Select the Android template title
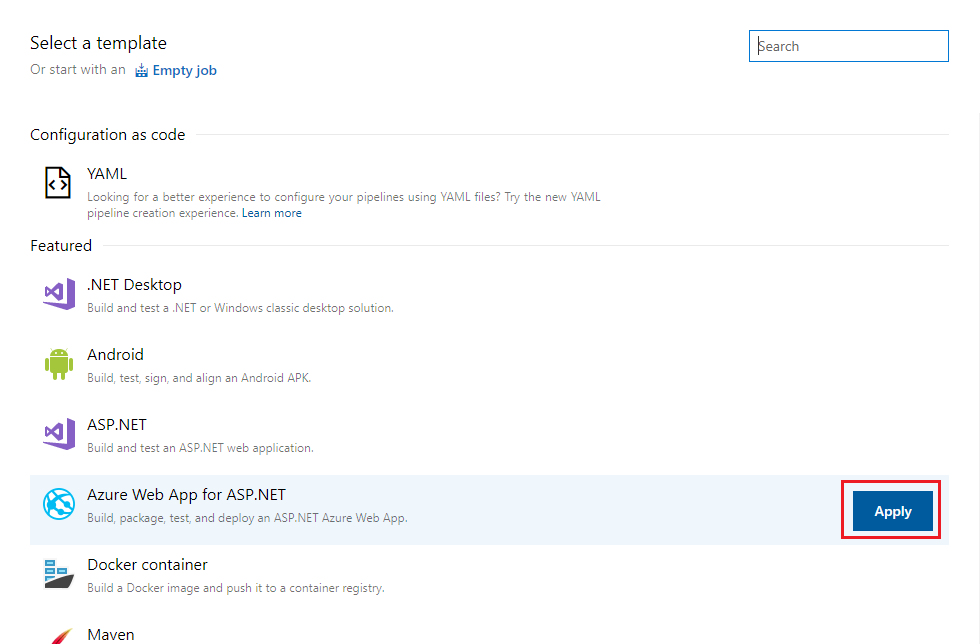 coord(116,355)
